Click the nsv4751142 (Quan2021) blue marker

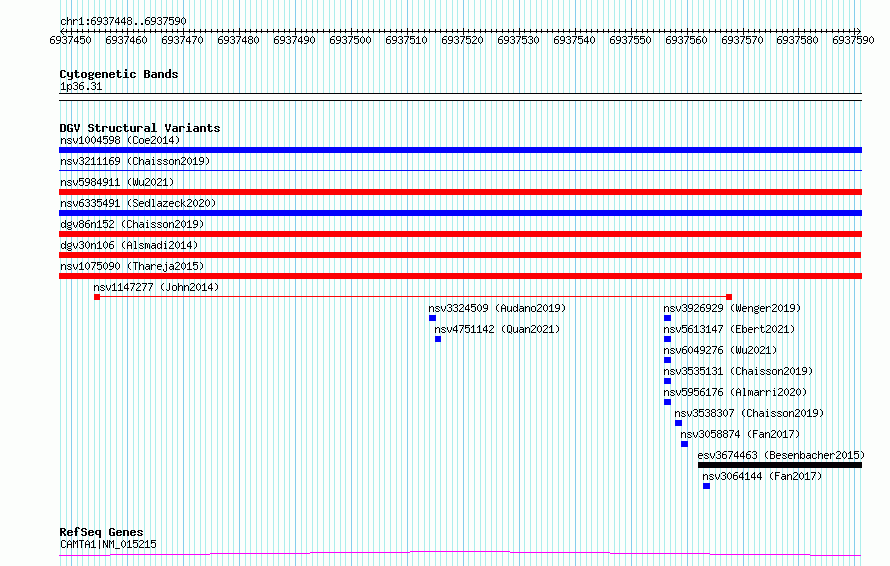point(438,339)
